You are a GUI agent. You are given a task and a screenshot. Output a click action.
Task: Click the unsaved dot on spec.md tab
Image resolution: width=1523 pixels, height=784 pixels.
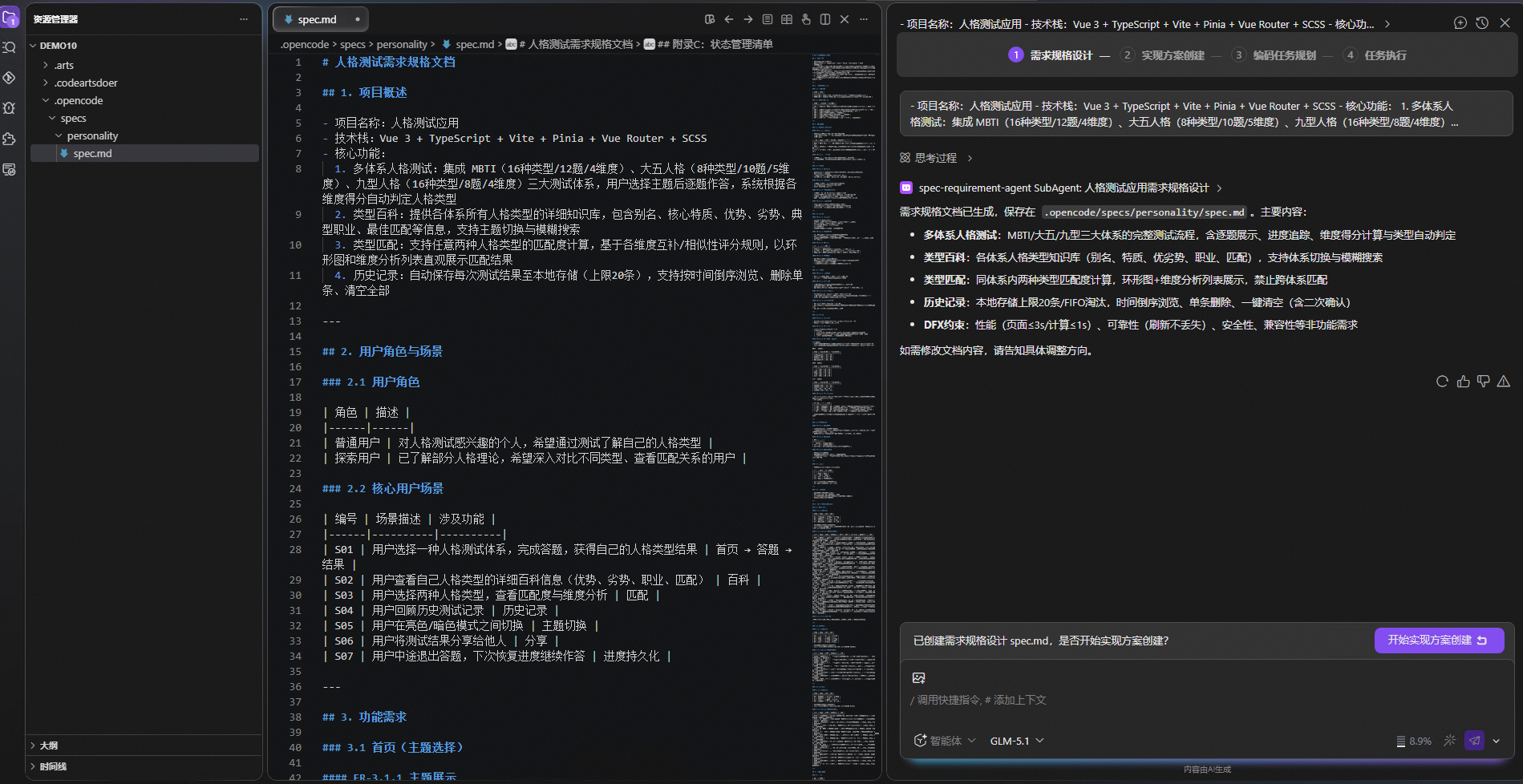pos(357,19)
